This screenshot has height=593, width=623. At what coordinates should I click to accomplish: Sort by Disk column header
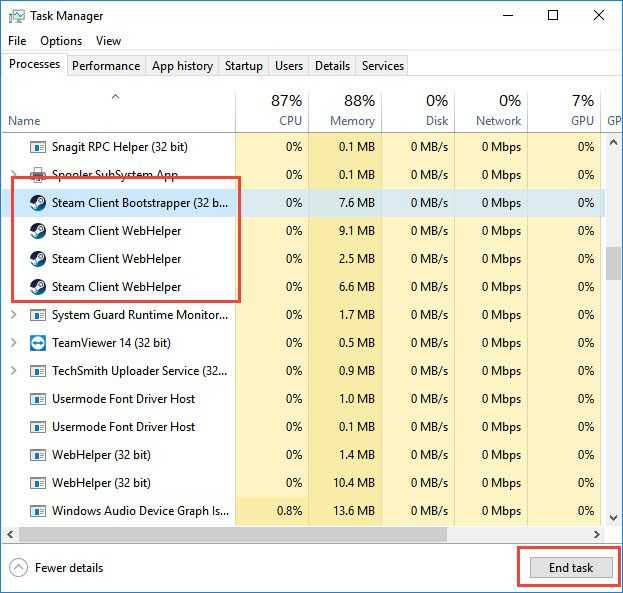[x=418, y=110]
